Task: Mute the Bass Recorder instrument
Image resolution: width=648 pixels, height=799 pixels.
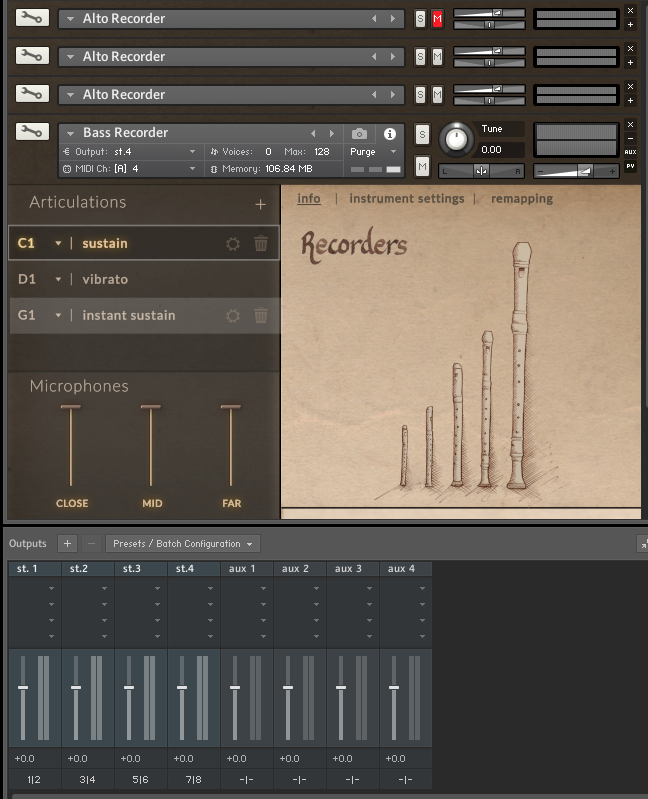Action: pyautogui.click(x=422, y=166)
